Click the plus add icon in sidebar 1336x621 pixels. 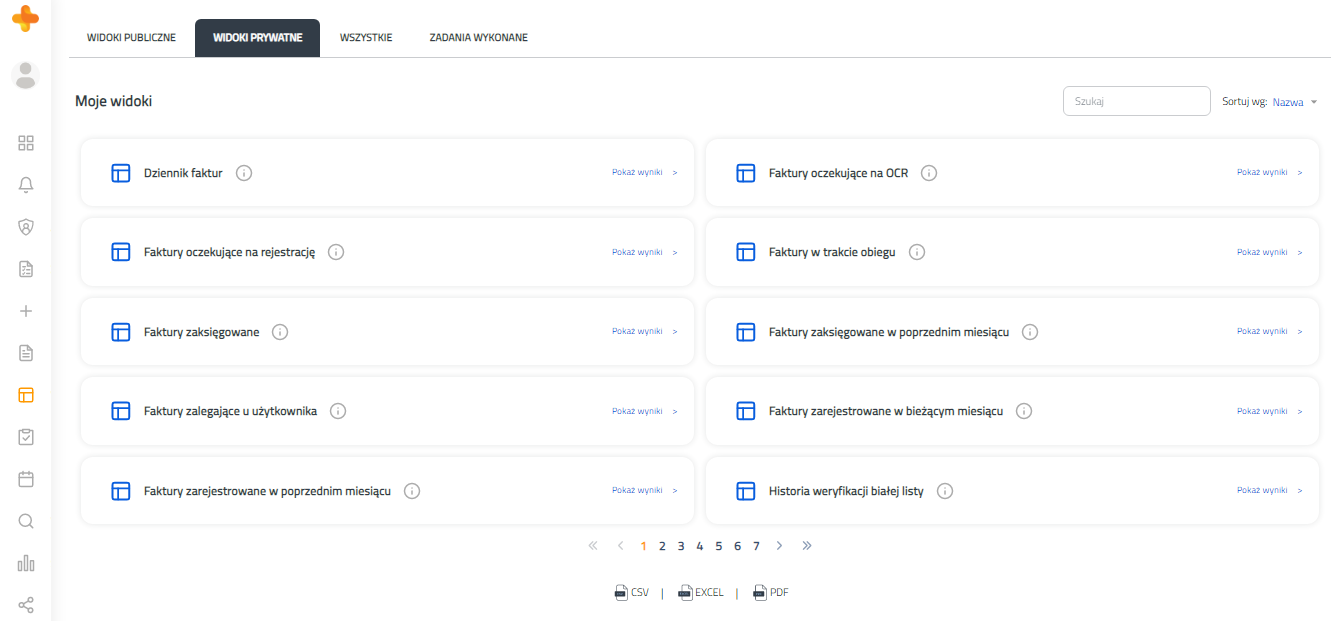click(26, 311)
